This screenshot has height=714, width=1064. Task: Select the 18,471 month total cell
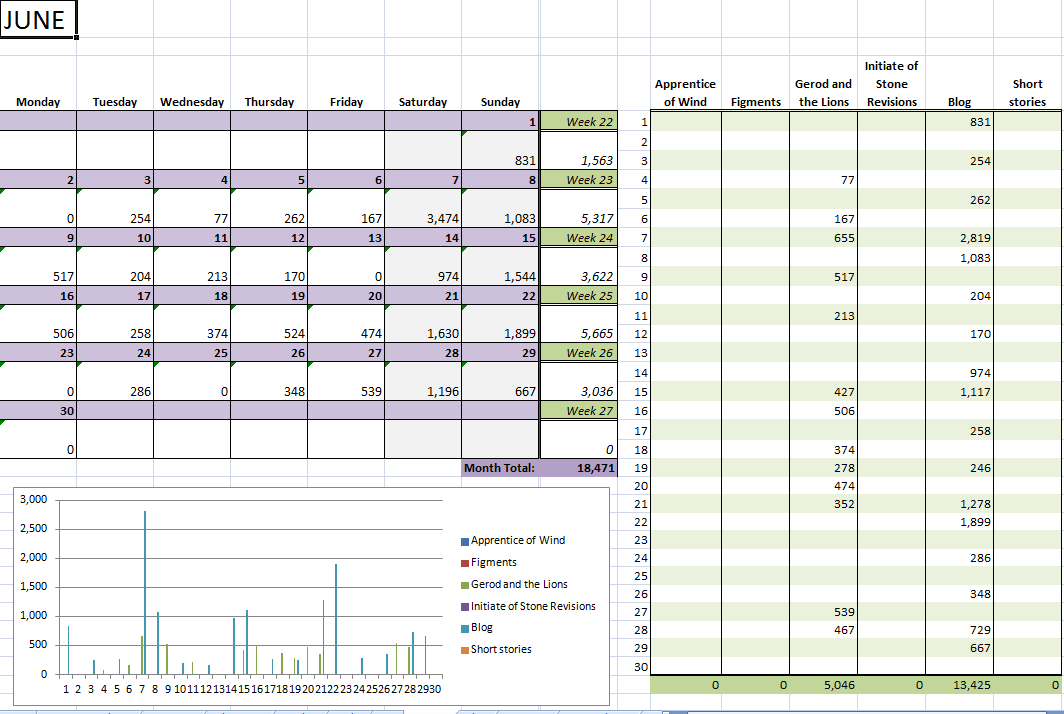(579, 468)
